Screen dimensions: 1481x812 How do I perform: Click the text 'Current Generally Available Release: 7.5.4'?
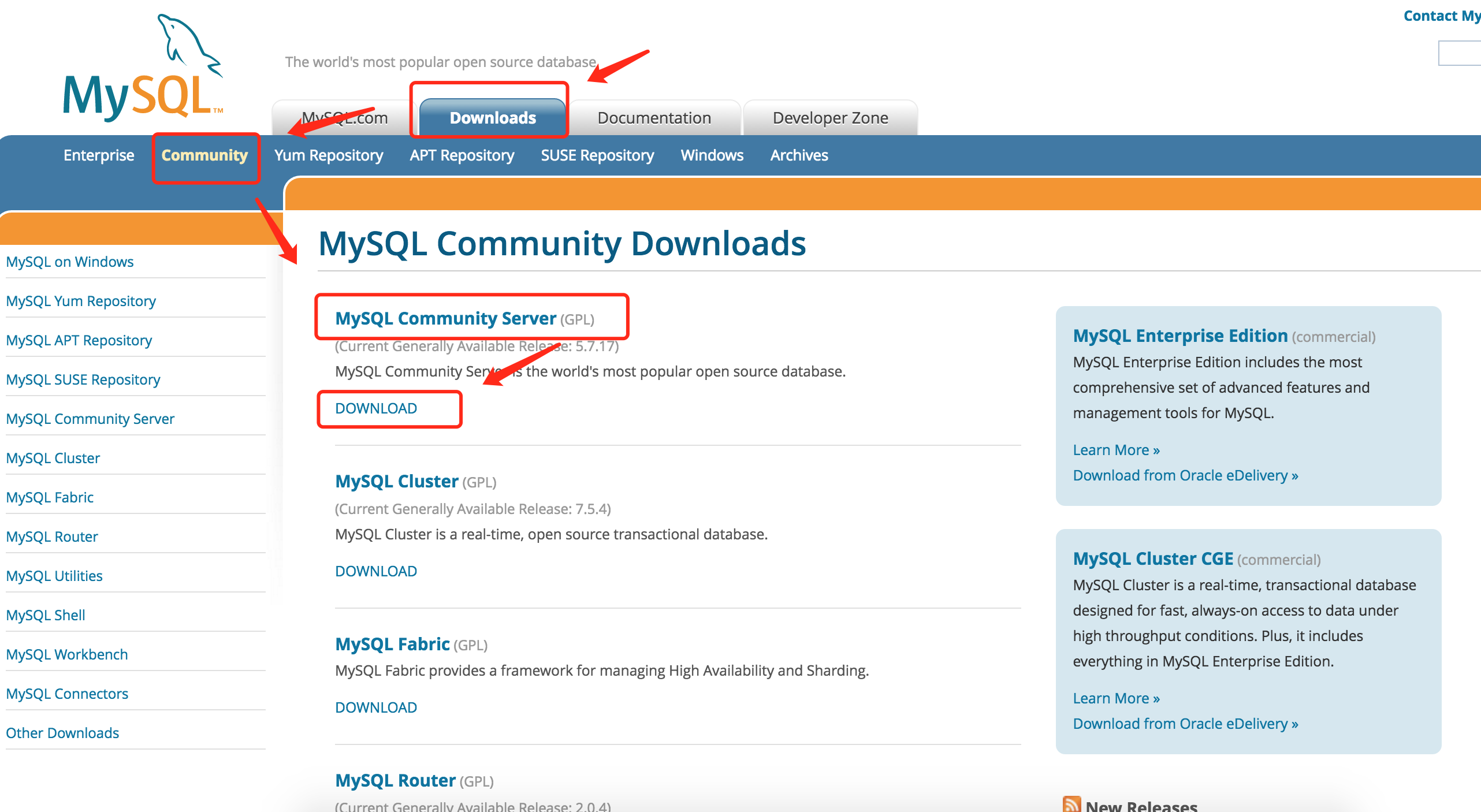472,509
